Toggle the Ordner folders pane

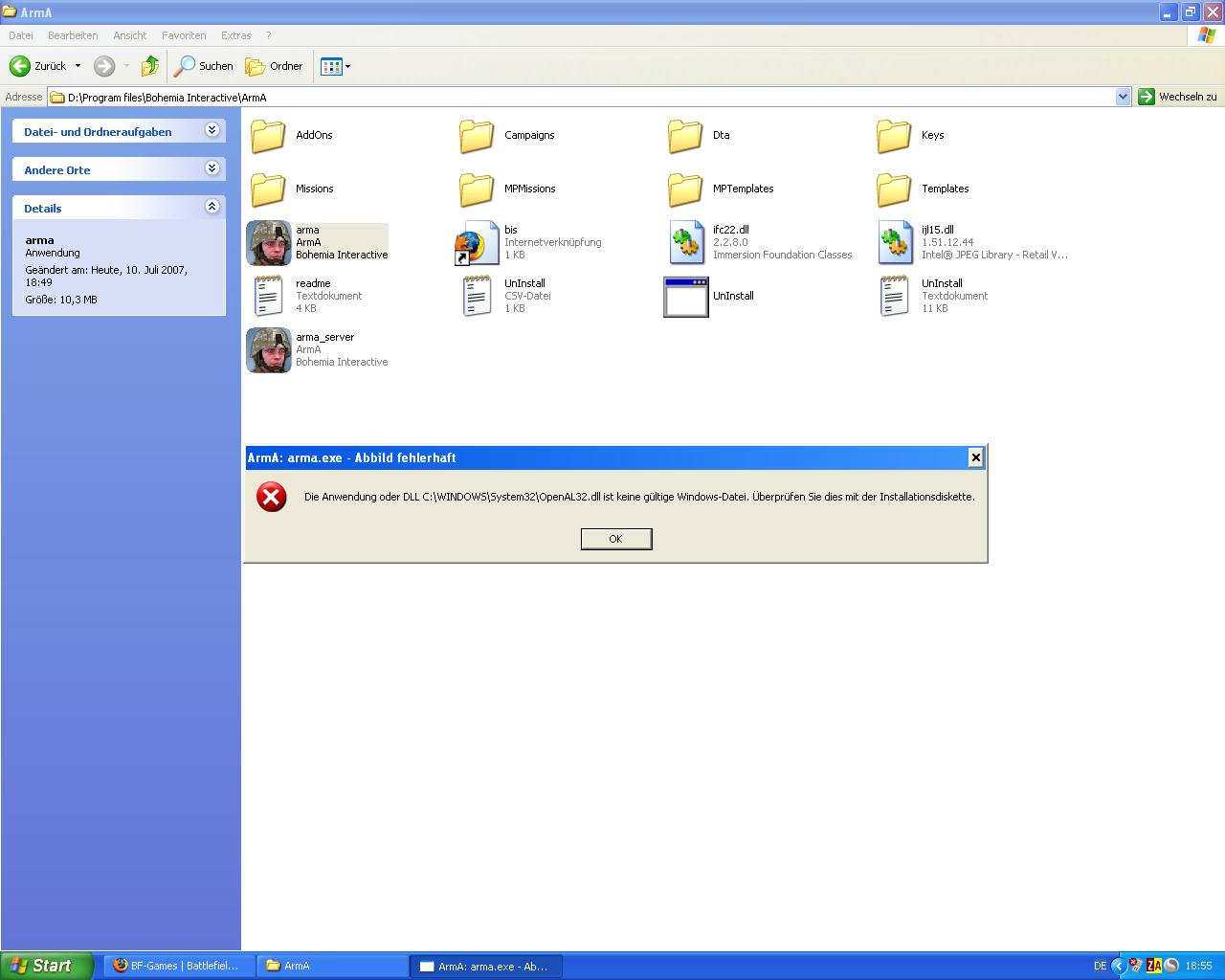pos(274,66)
